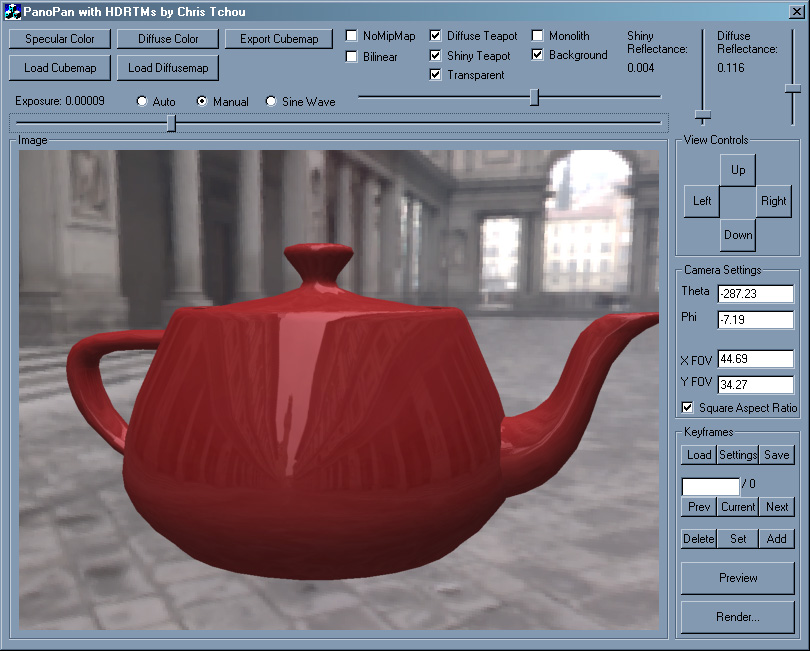This screenshot has width=810, height=651.
Task: Choose the Sine Wave exposure mode
Action: click(x=271, y=102)
